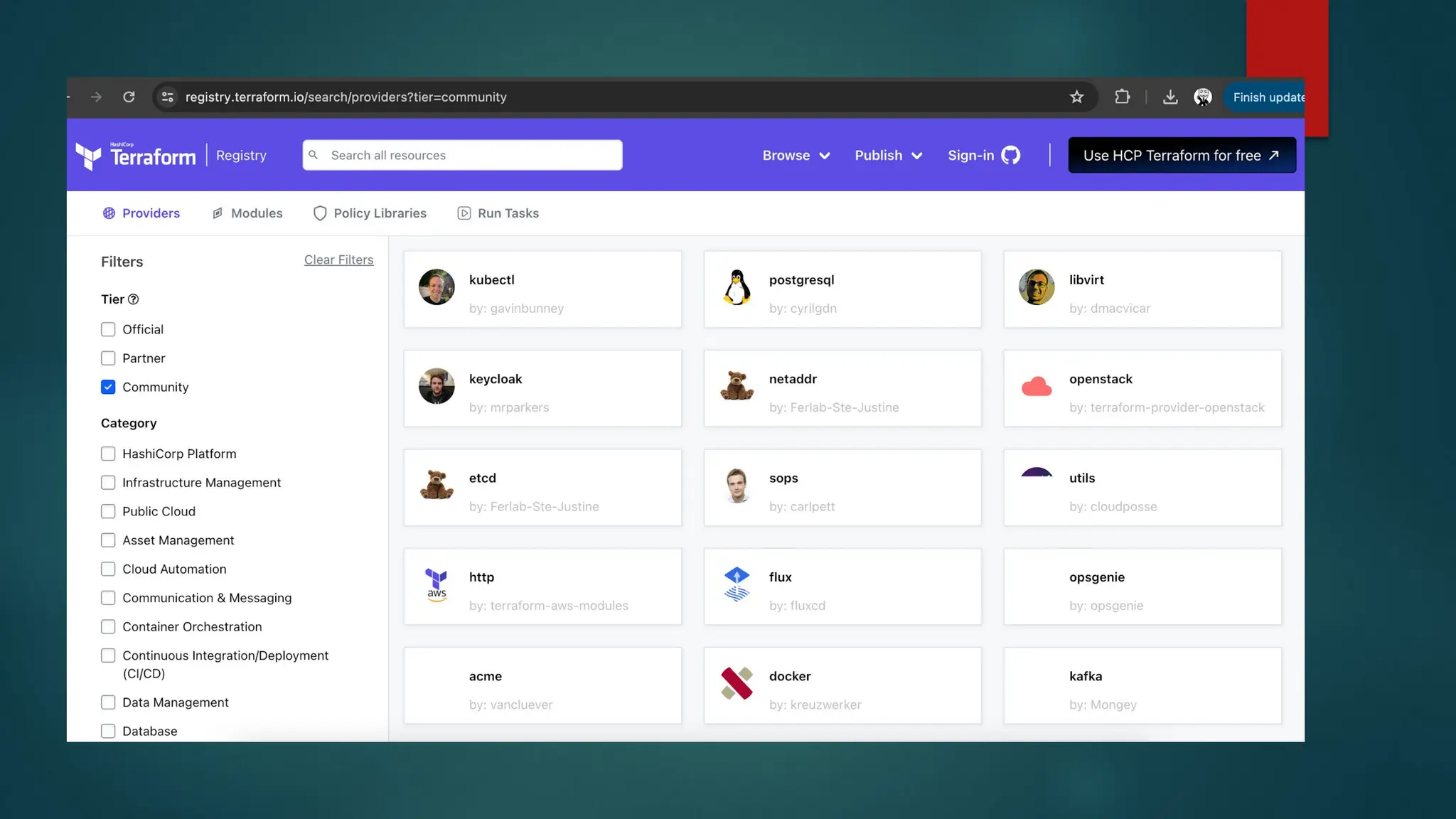Click the Clear Filters link
The height and width of the screenshot is (819, 1456).
click(x=338, y=259)
